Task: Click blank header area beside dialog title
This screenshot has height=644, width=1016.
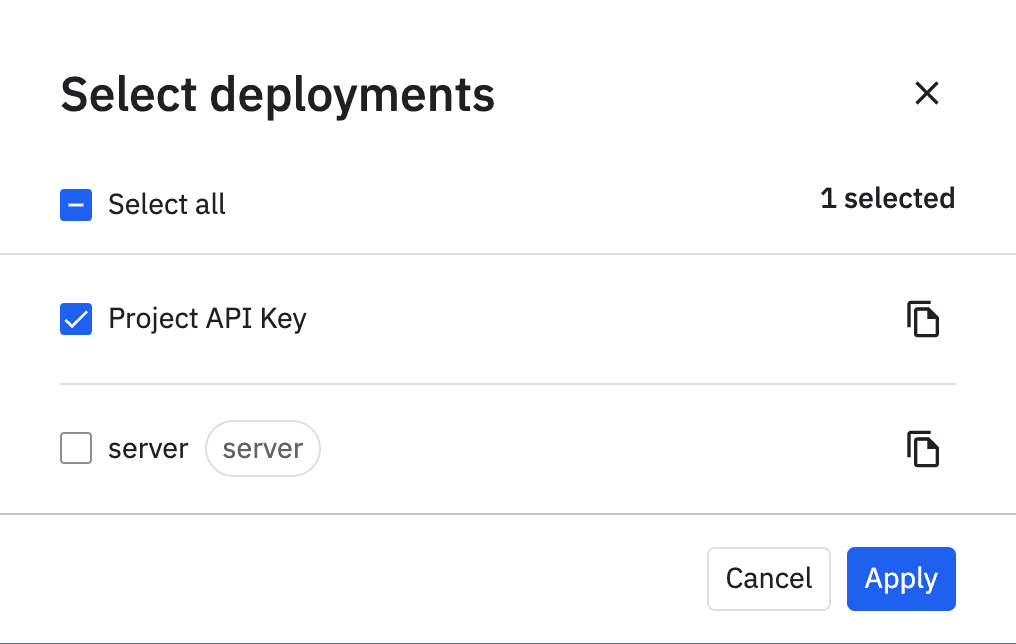Action: (700, 95)
